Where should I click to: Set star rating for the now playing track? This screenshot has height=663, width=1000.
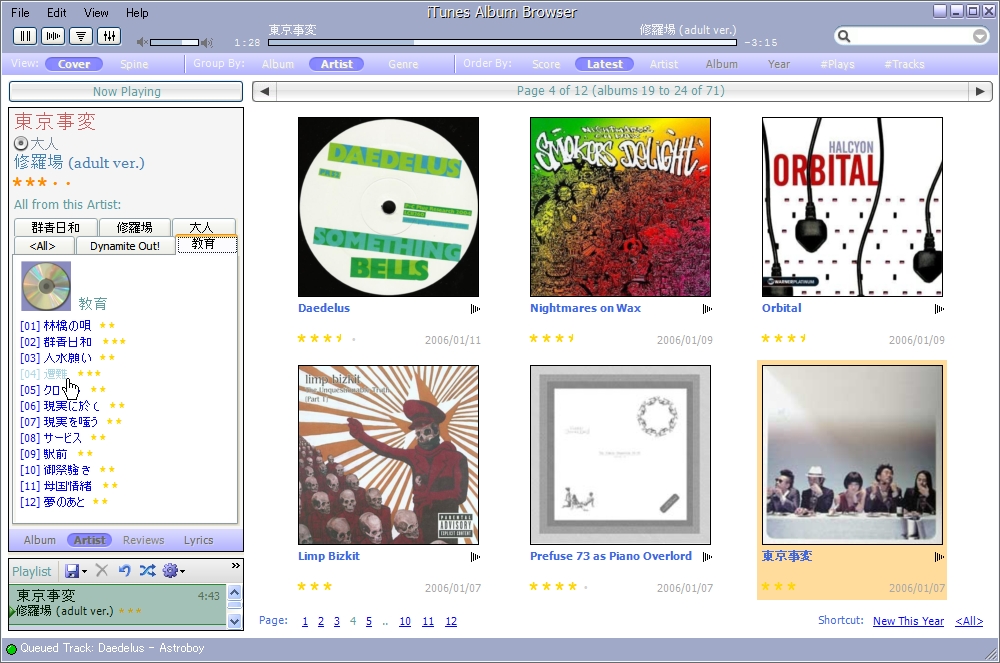pyautogui.click(x=42, y=182)
